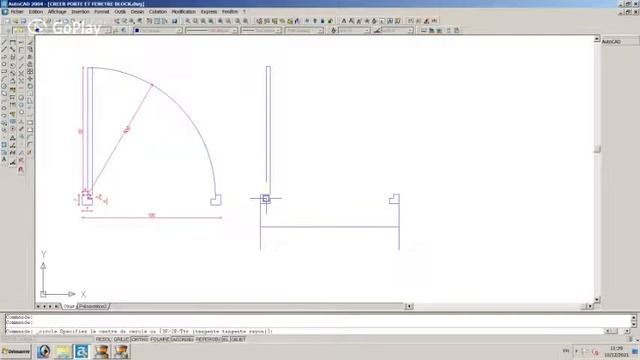
Task: Click the New drawing icon
Action: pos(7,21)
